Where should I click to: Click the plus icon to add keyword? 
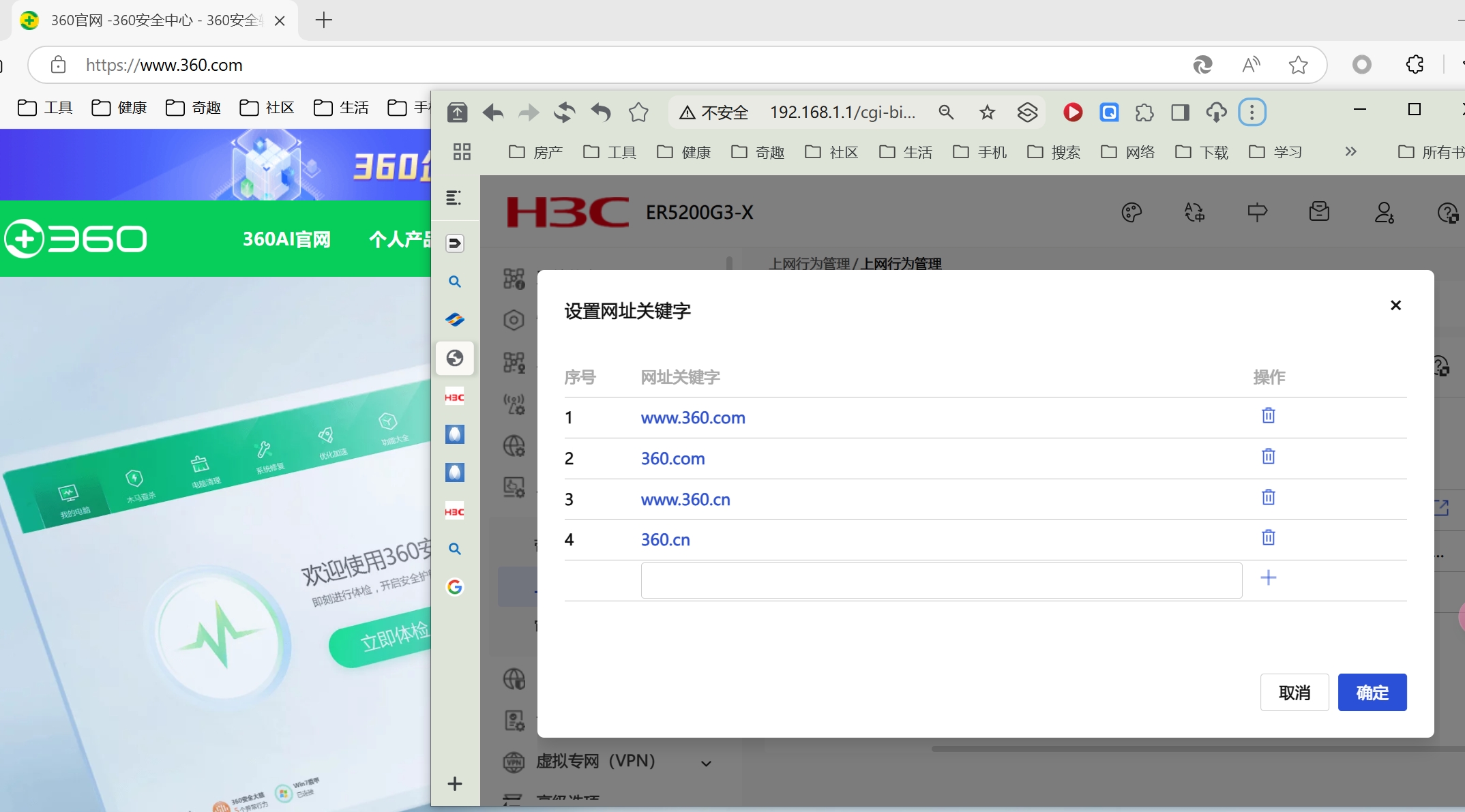[x=1268, y=578]
